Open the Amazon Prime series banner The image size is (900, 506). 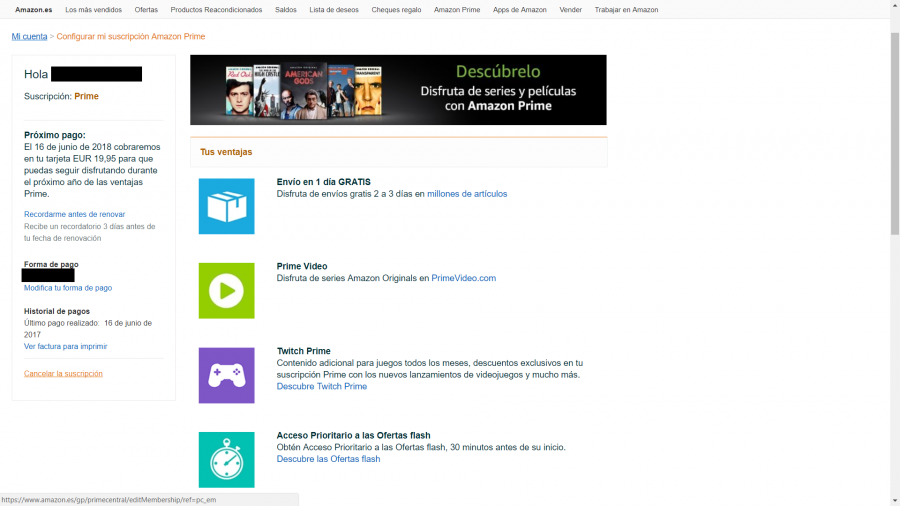click(x=398, y=90)
